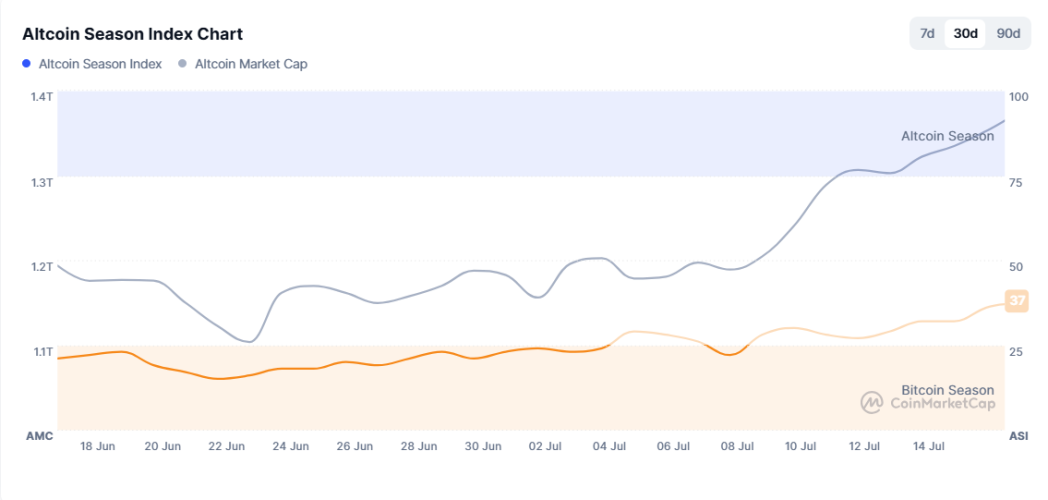Click the 22 Jun date axis marker
Image resolution: width=1048 pixels, height=500 pixels.
click(228, 446)
